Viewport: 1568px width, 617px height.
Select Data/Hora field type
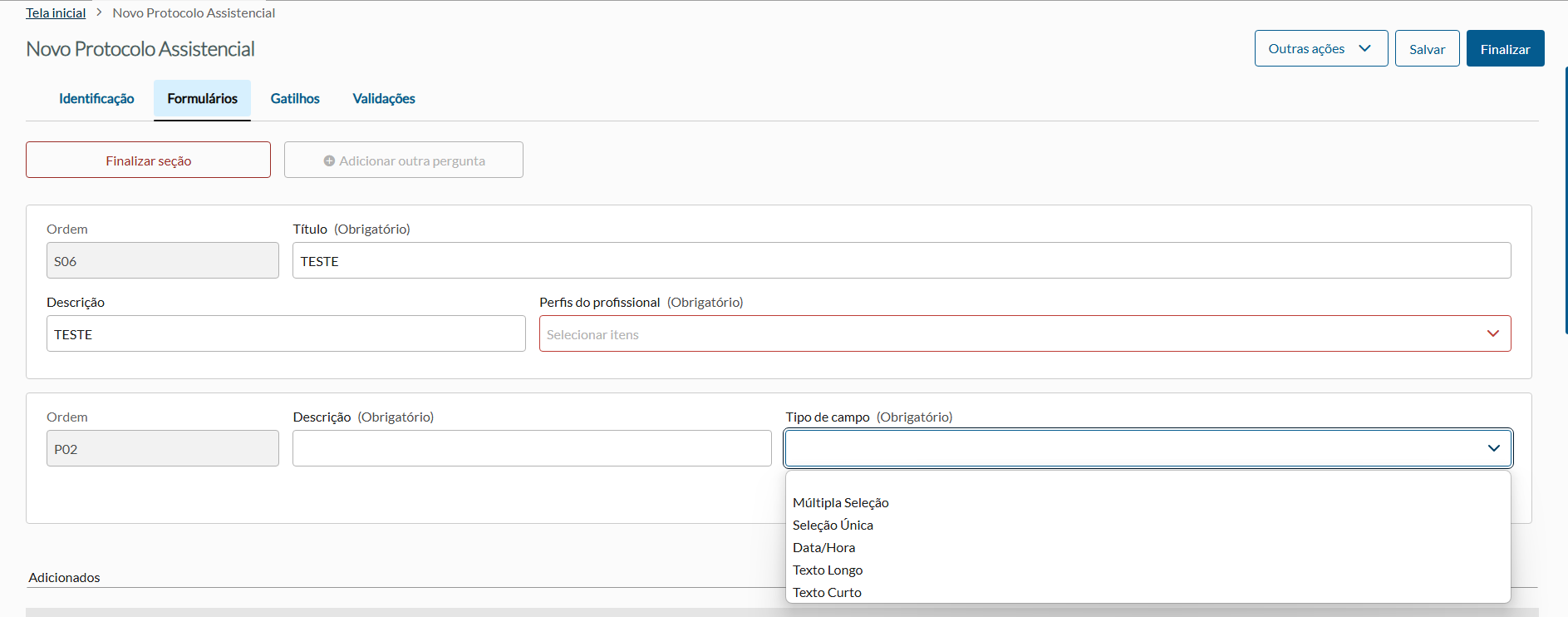point(823,548)
